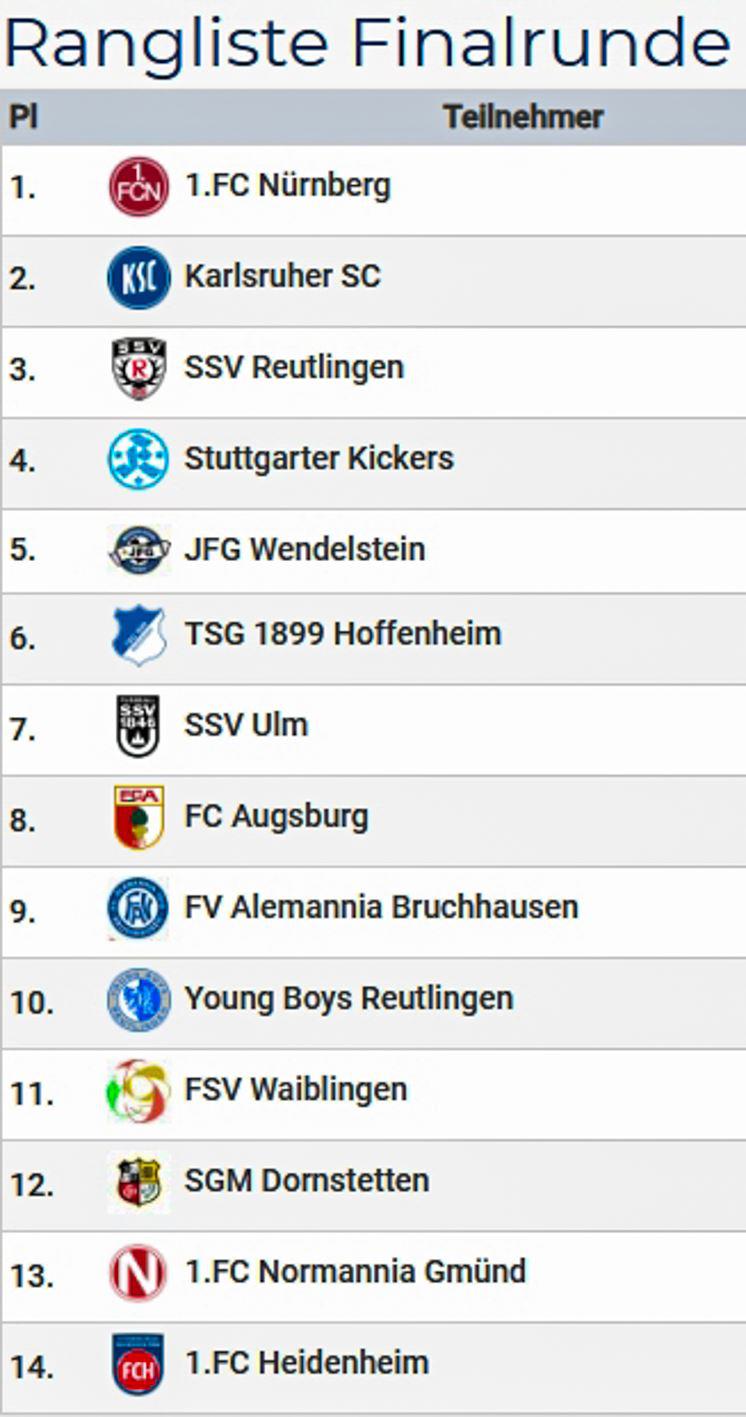Click the SGM Dornstetten crest icon
This screenshot has height=1417, width=746.
tap(138, 1181)
